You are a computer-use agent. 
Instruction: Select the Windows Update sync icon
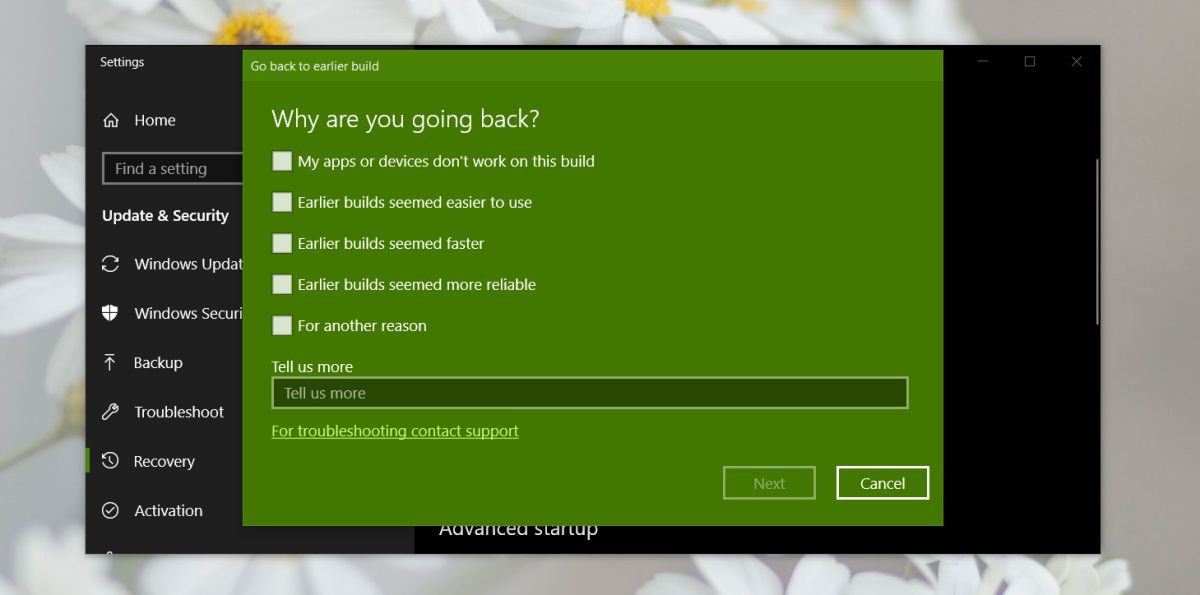[110, 264]
